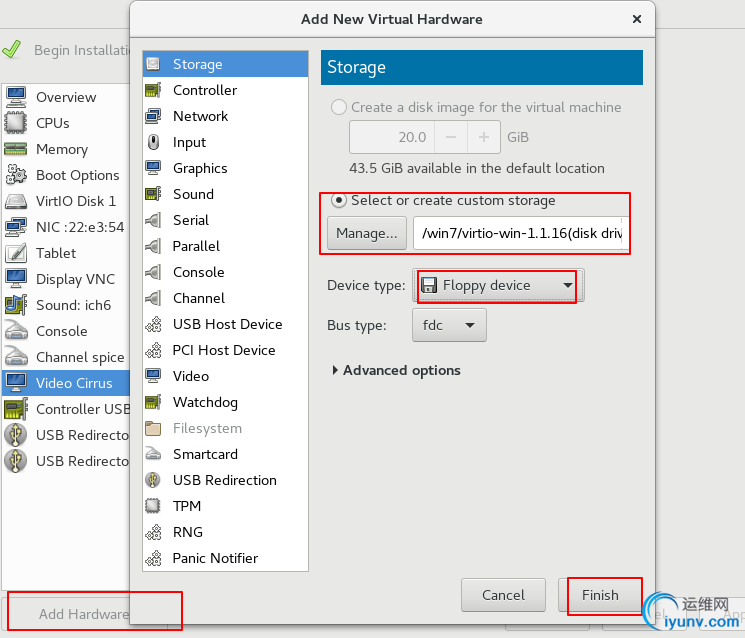Viewport: 745px width, 638px height.
Task: Click the Video monitor icon in dialog
Action: [153, 376]
